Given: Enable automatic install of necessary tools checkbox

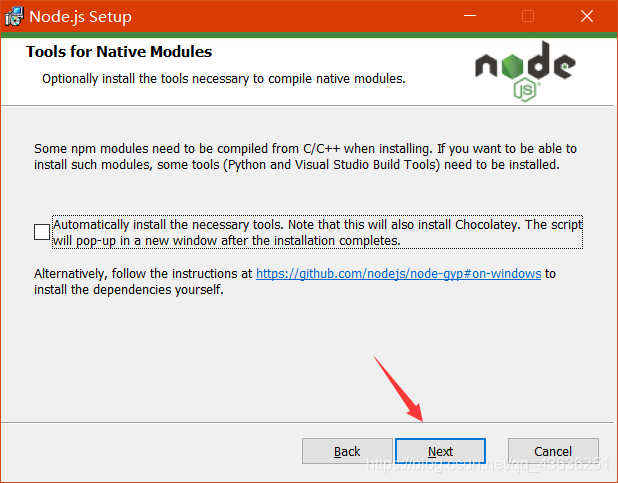Looking at the screenshot, I should tap(42, 232).
